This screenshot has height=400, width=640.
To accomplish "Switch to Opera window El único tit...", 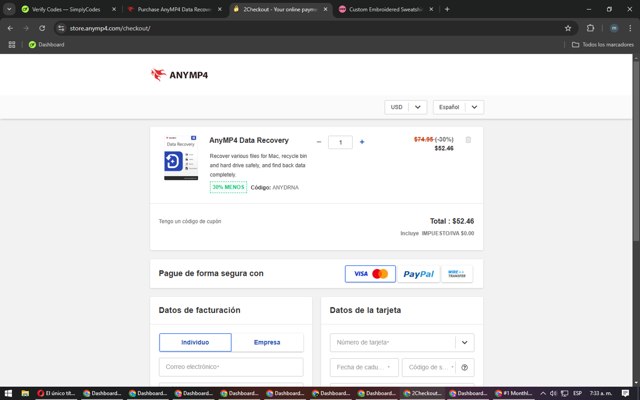I will coord(56,393).
